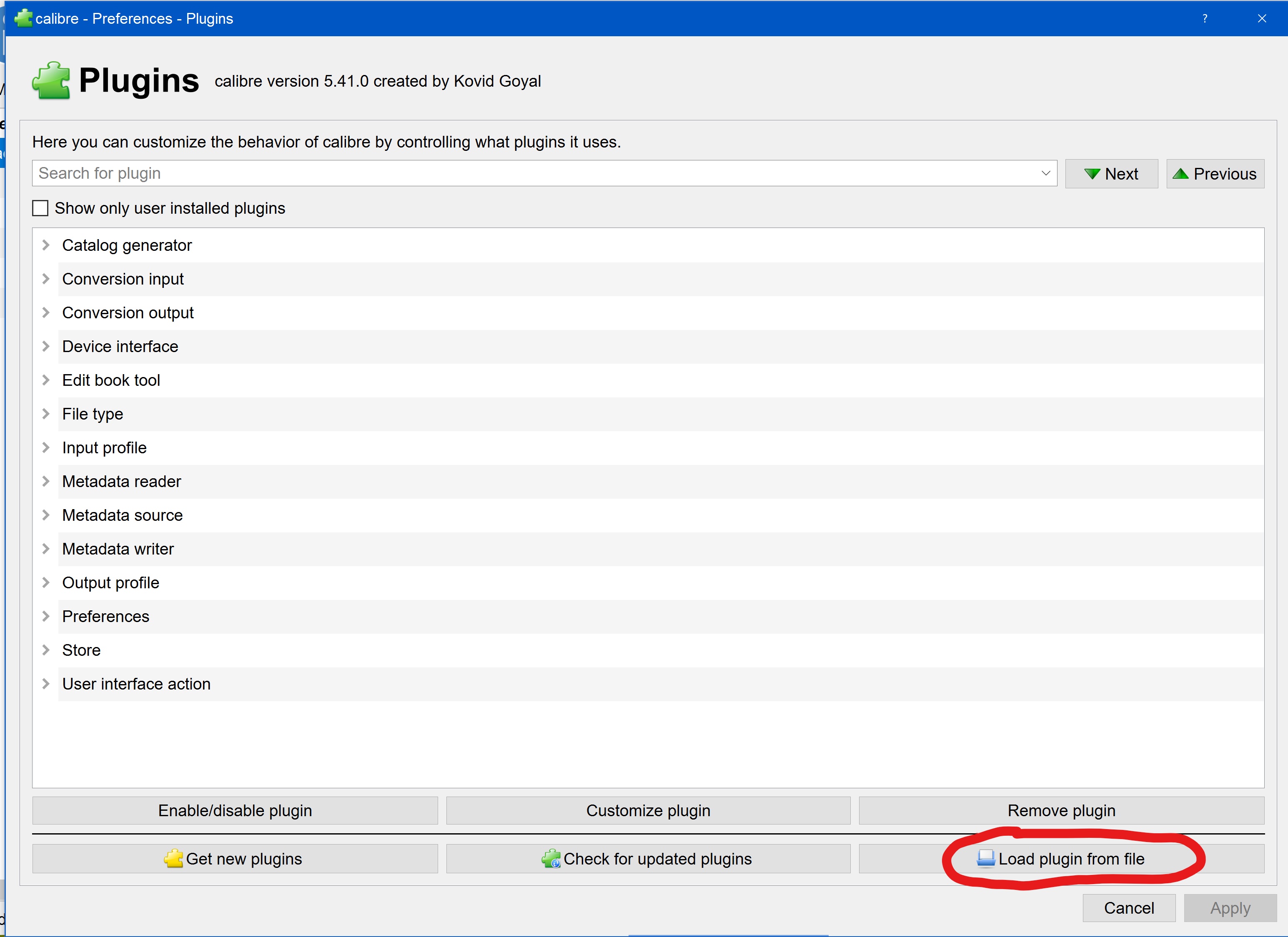Open the search plugin history dropdown arrow

tap(1045, 173)
